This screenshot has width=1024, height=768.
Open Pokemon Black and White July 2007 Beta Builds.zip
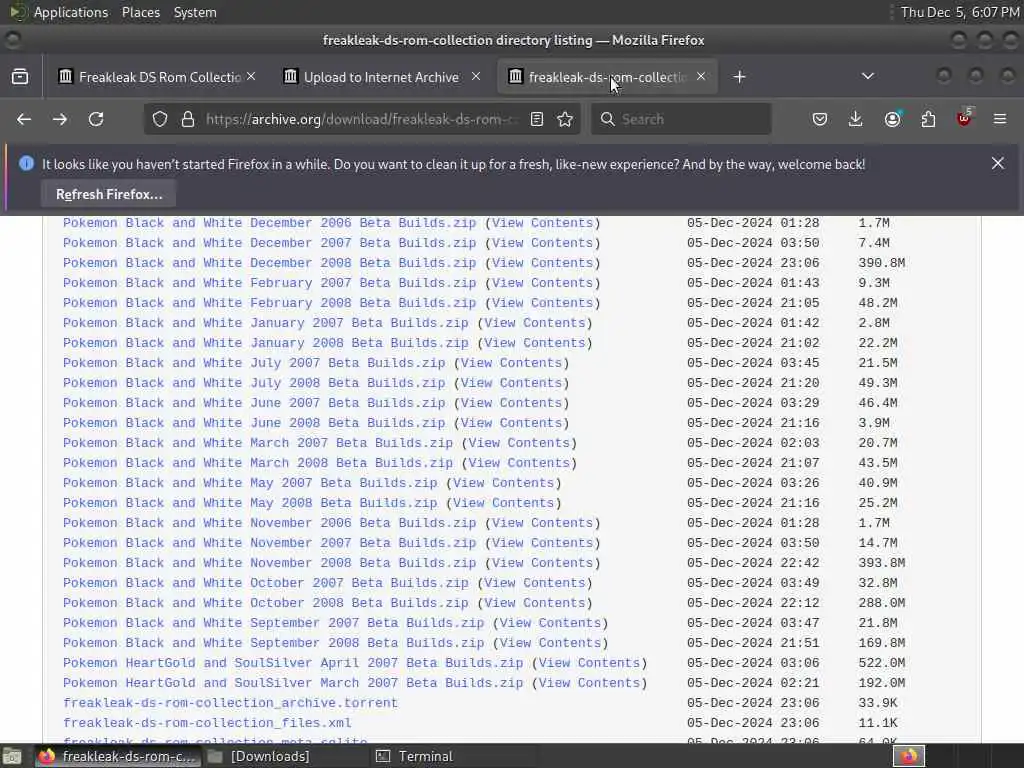(x=254, y=363)
